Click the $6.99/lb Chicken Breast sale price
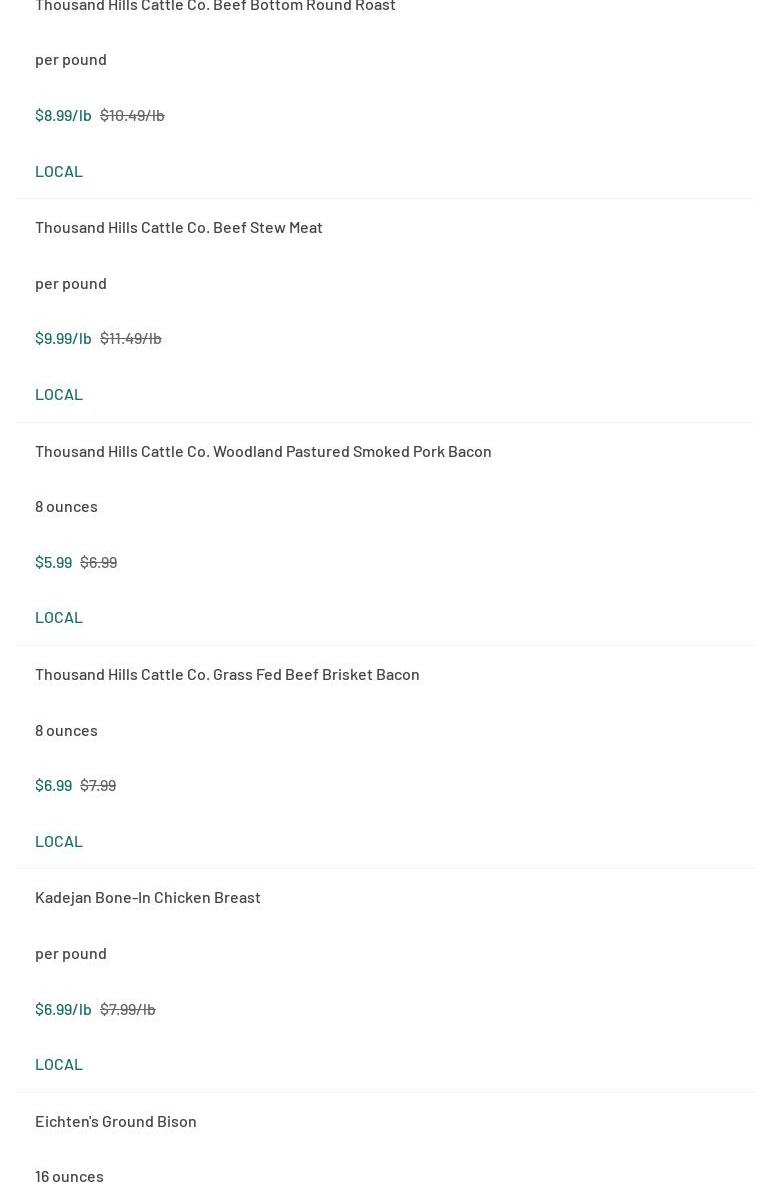The image size is (770, 1185). 63,1009
